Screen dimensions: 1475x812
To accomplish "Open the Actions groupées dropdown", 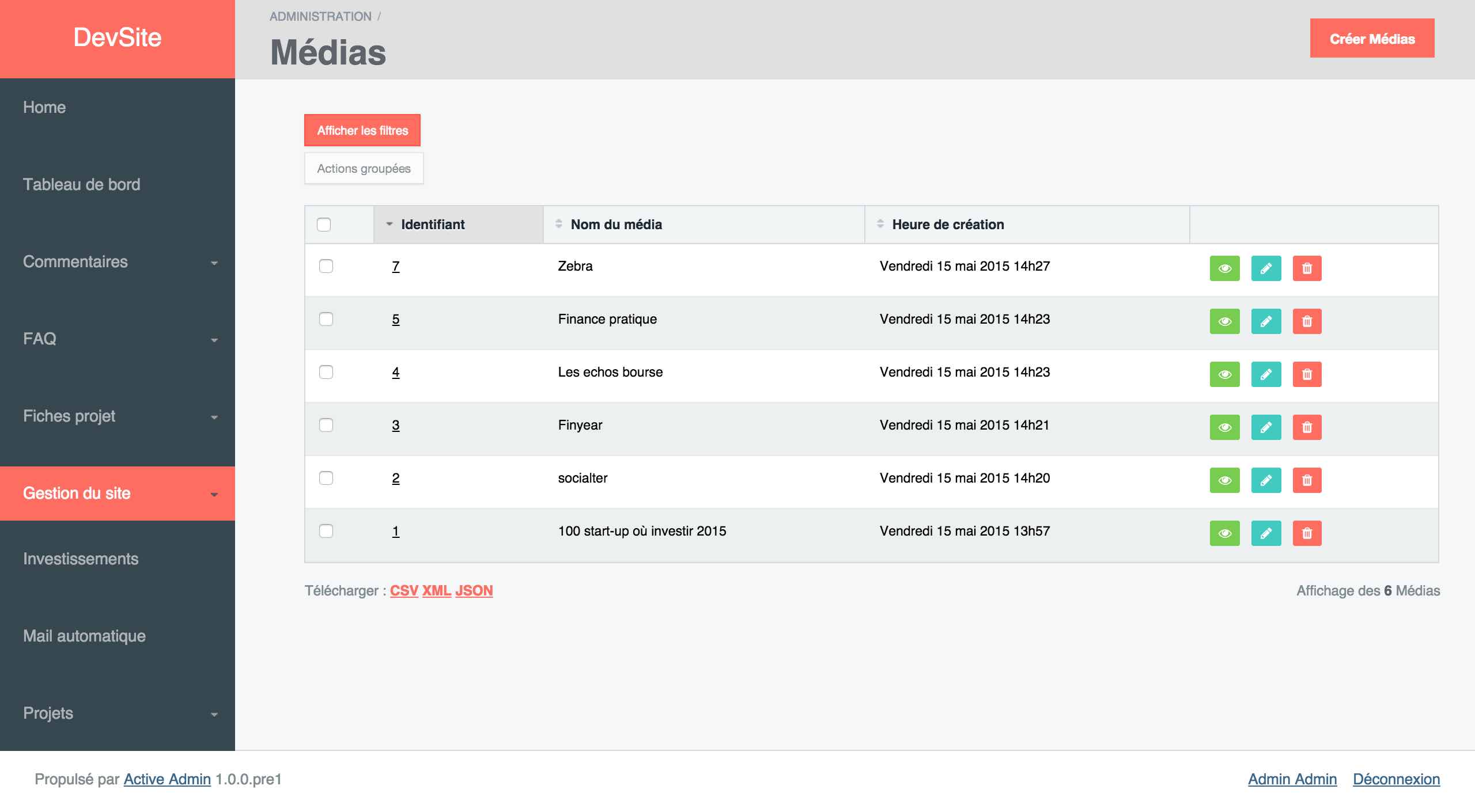I will [364, 169].
